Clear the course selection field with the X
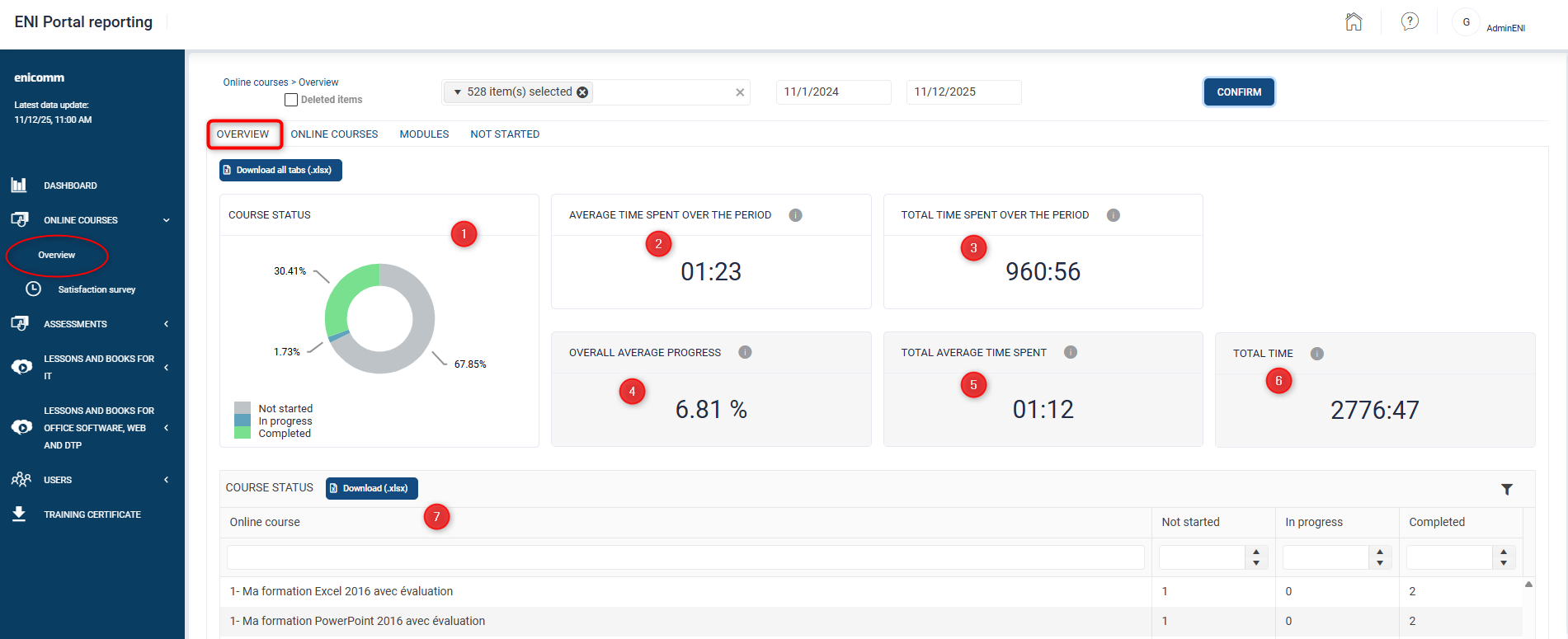 [x=740, y=92]
